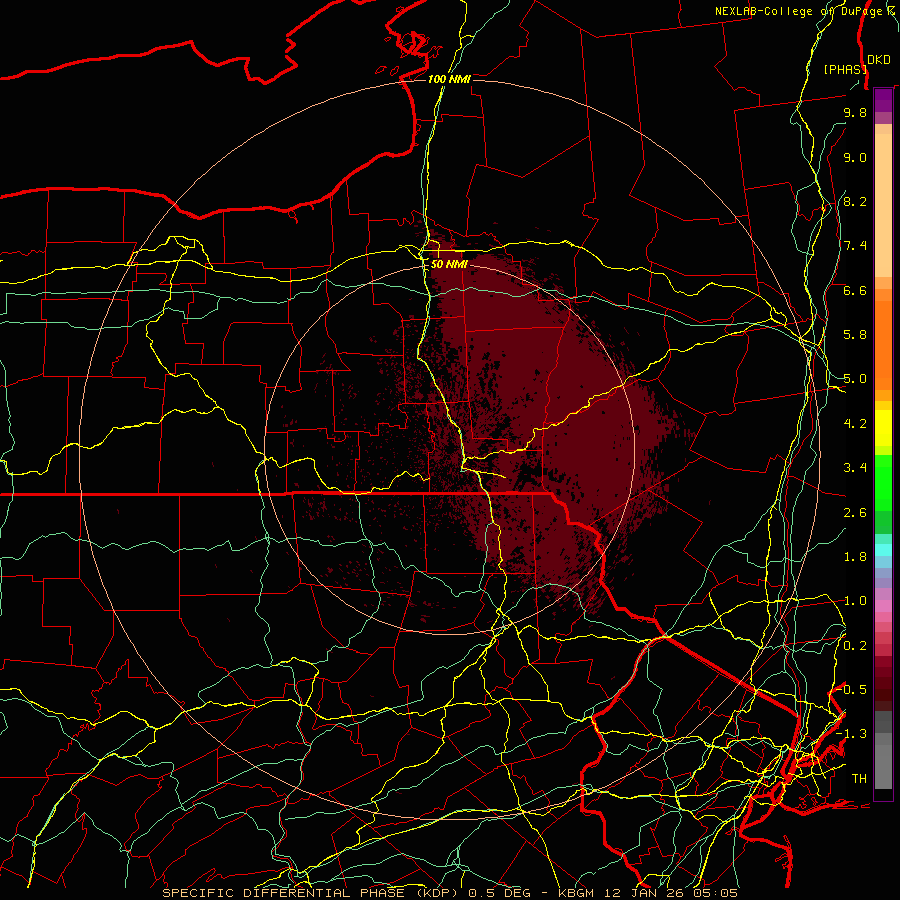Click the "50 NMI" range ring label
This screenshot has height=900, width=900.
tap(449, 264)
